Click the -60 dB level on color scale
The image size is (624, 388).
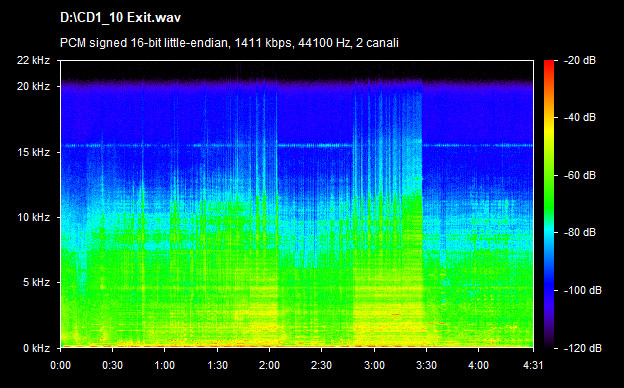pos(580,175)
